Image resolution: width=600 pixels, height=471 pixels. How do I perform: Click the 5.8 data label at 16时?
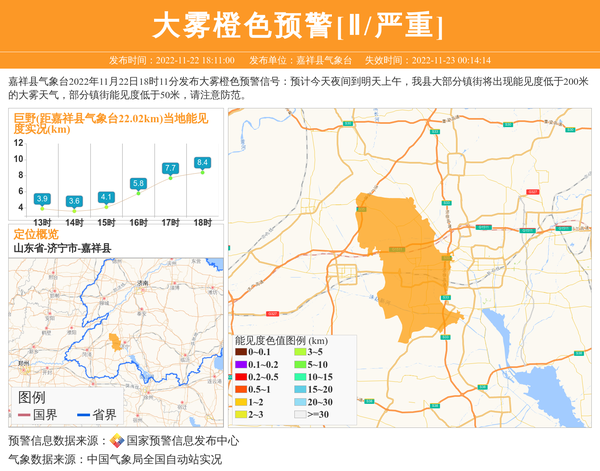coord(138,183)
